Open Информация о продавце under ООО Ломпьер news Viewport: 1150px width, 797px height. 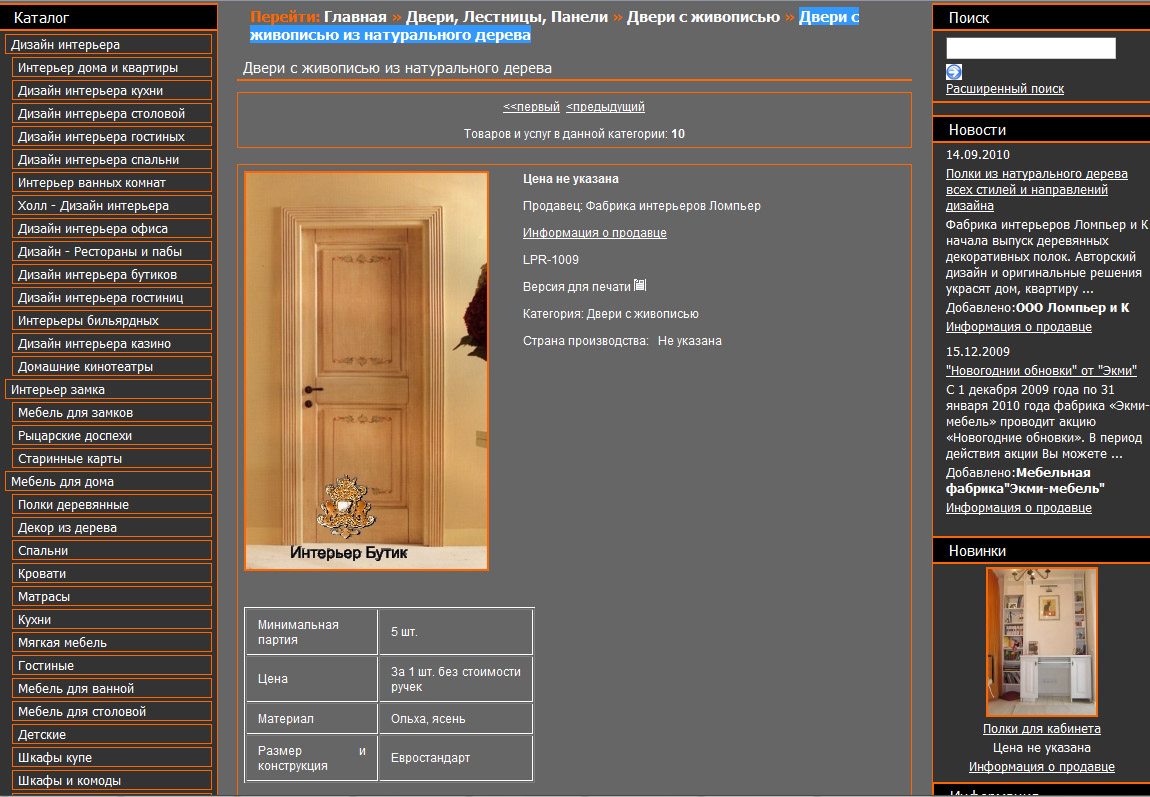point(1018,327)
